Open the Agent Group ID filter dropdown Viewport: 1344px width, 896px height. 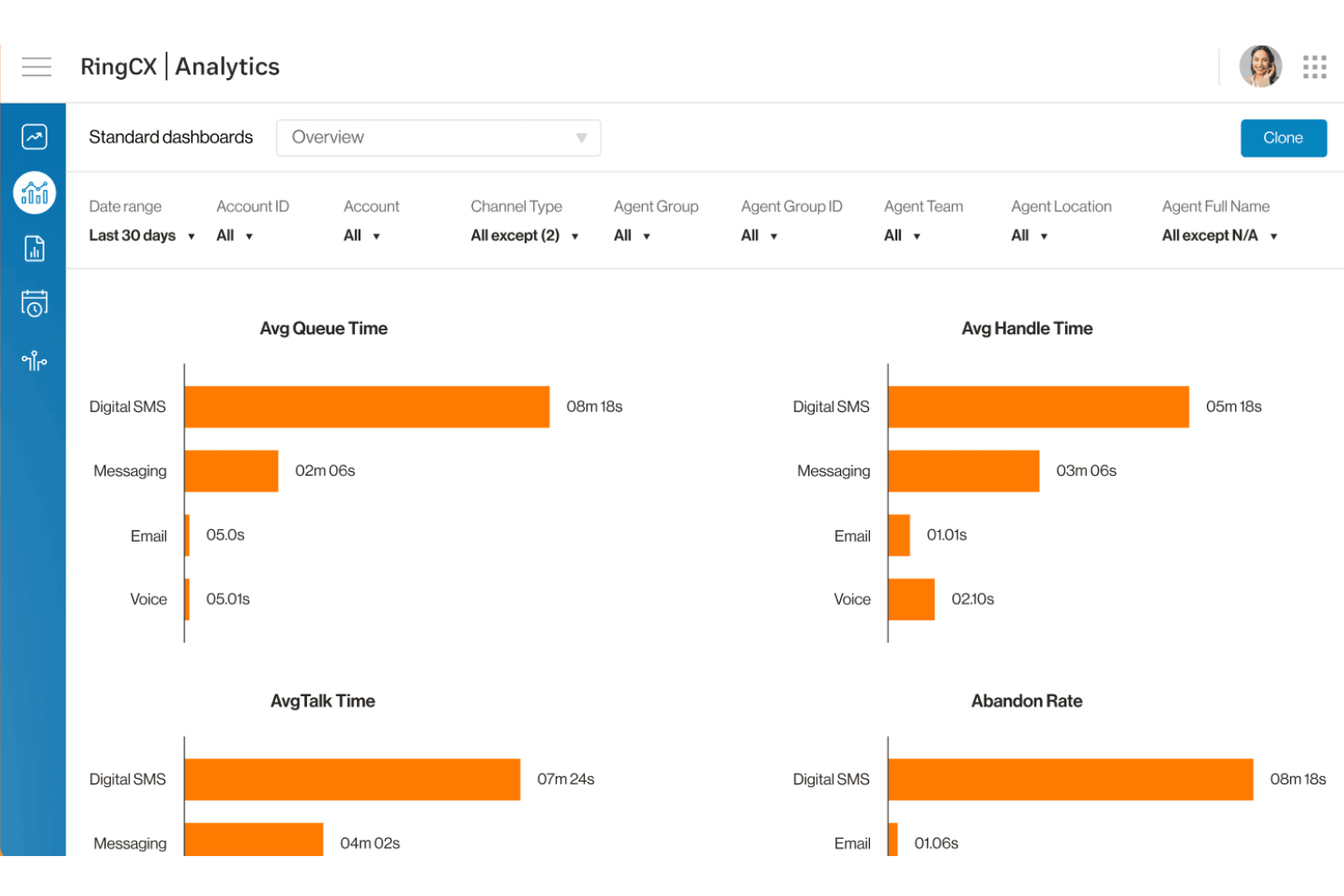pyautogui.click(x=759, y=236)
